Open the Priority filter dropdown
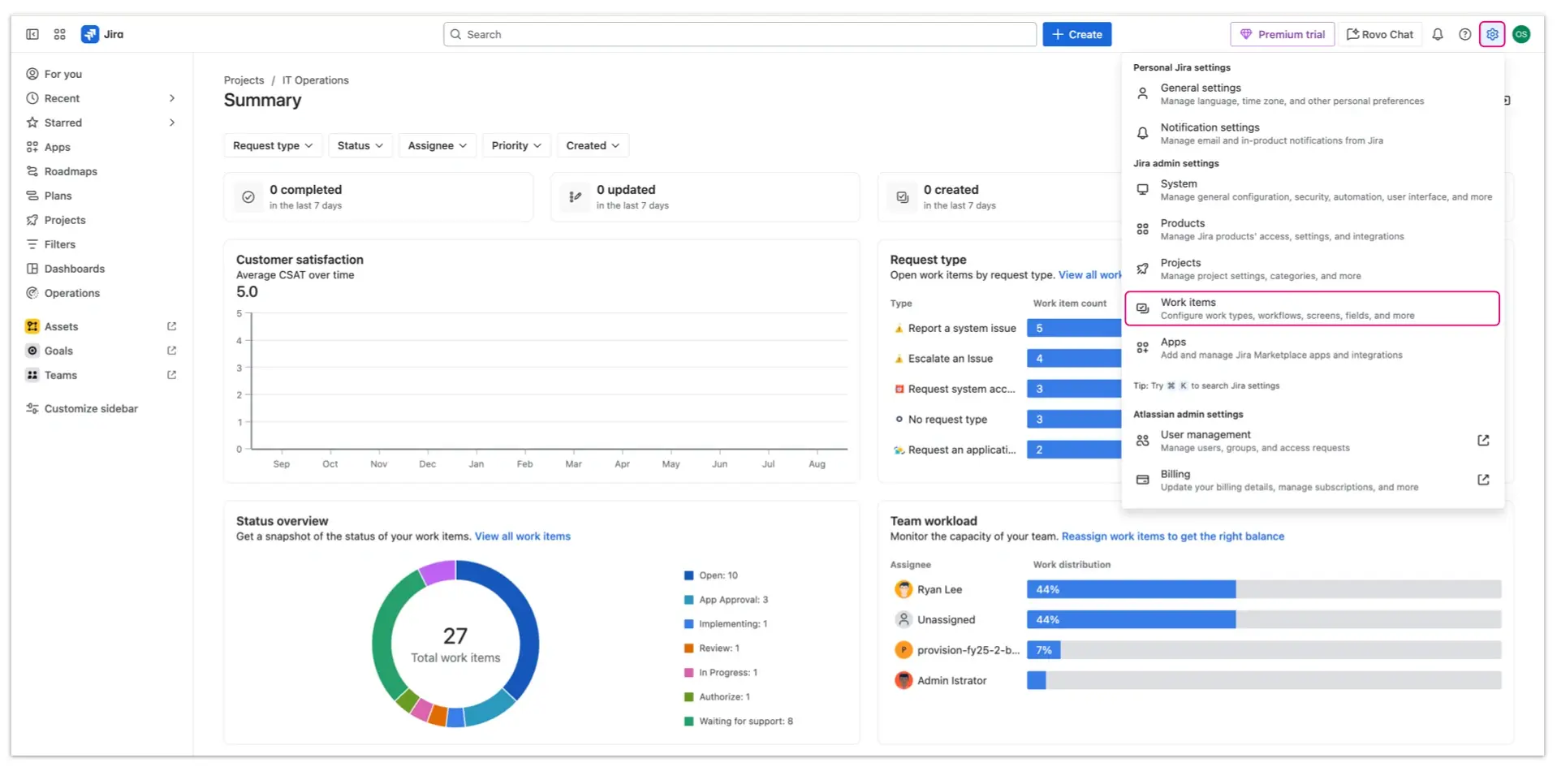Screen dimensions: 1557x784 coord(515,145)
